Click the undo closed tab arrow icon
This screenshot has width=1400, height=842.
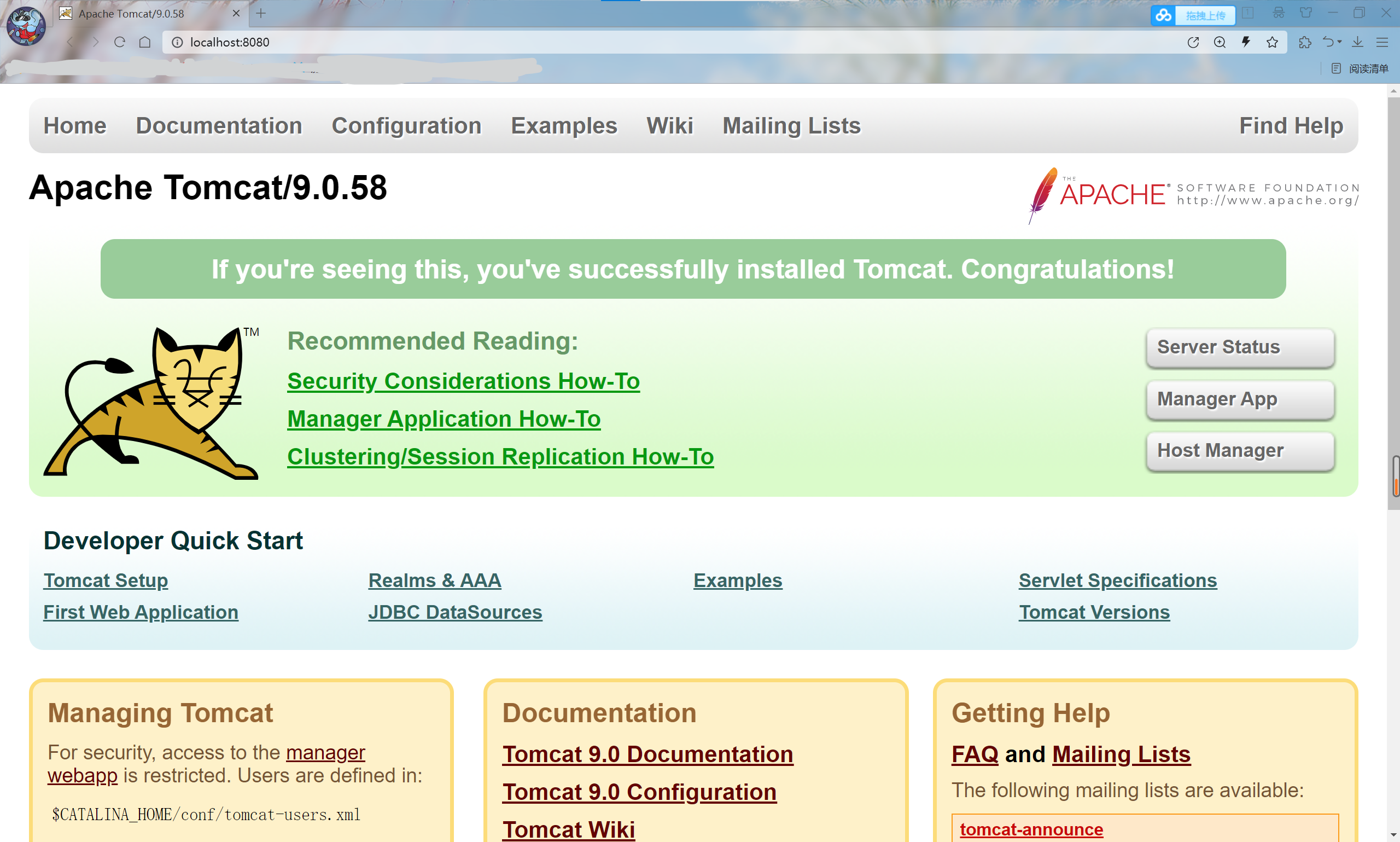1328,42
